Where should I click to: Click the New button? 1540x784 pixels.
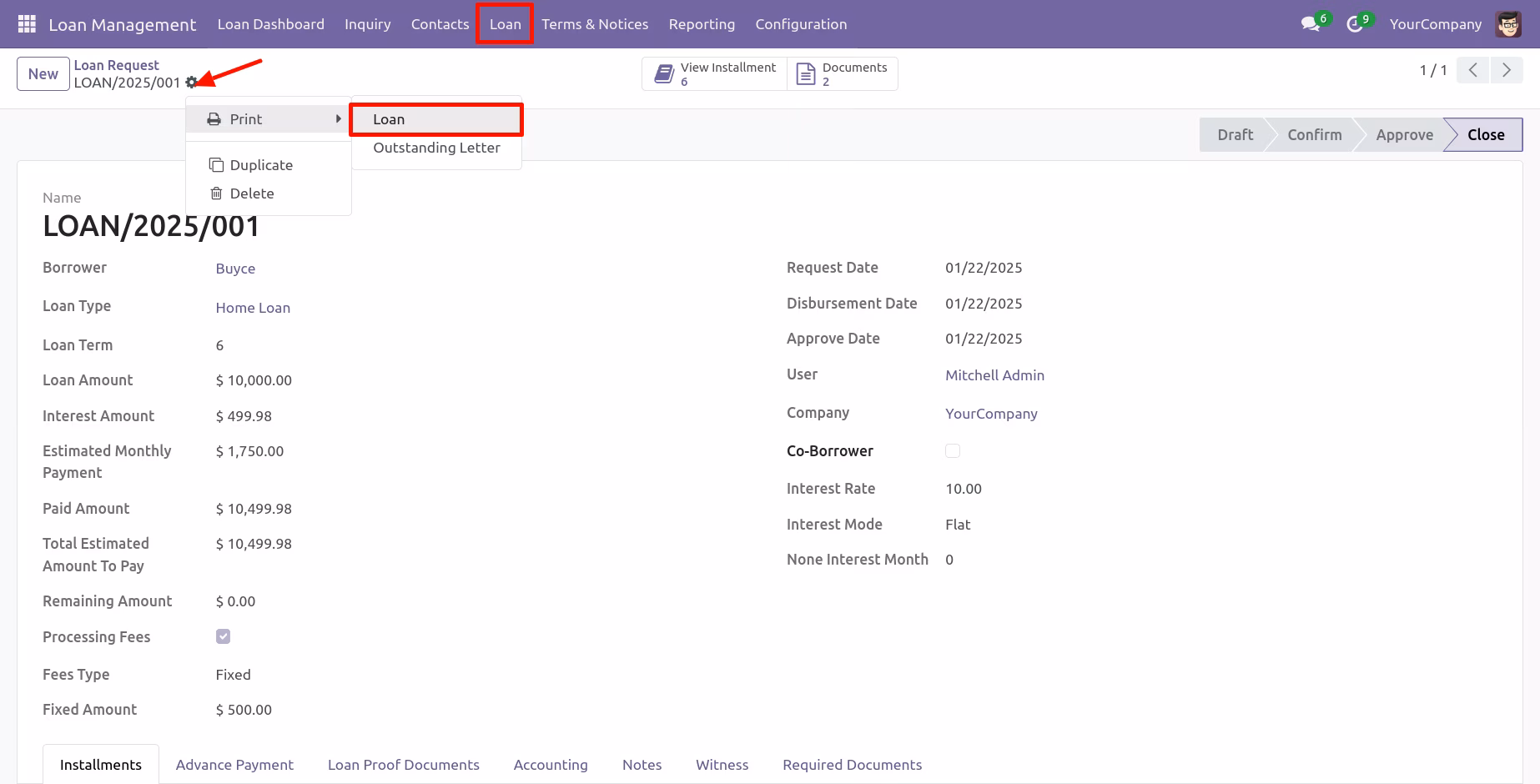43,74
